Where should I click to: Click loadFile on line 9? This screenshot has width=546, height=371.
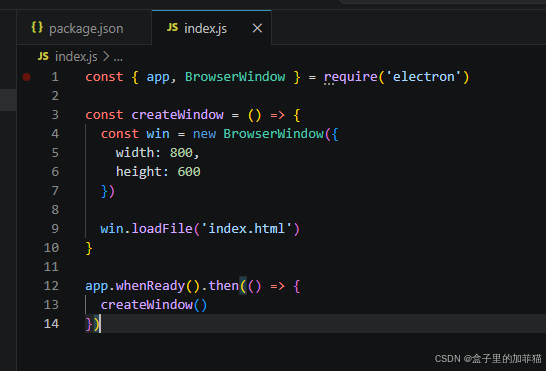[x=162, y=229]
